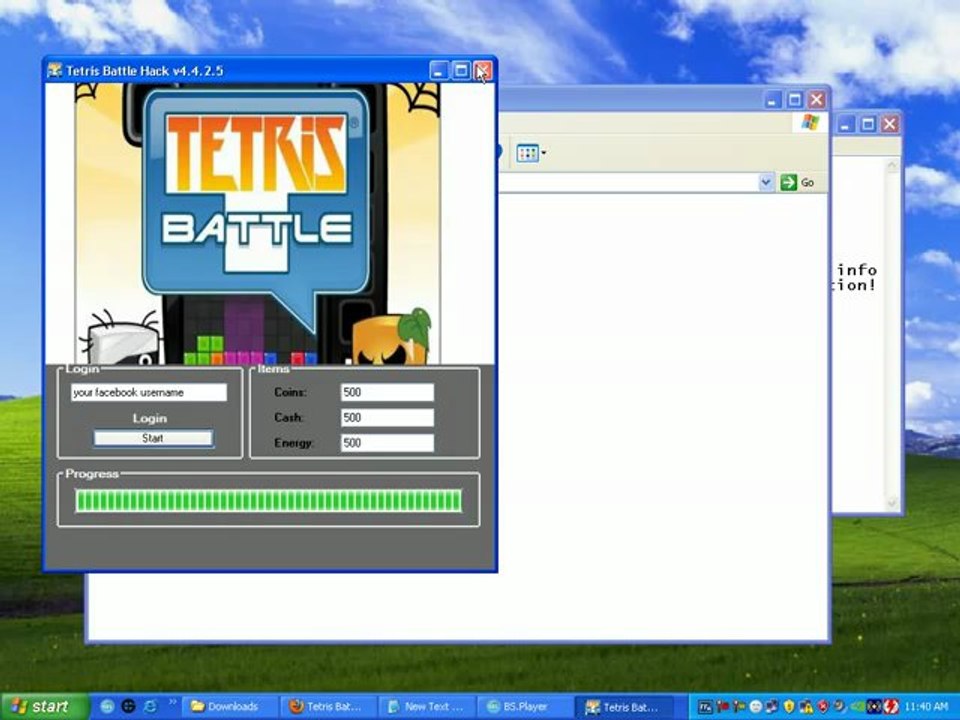The height and width of the screenshot is (720, 960).
Task: Click the Facebook username input field
Action: 149,392
